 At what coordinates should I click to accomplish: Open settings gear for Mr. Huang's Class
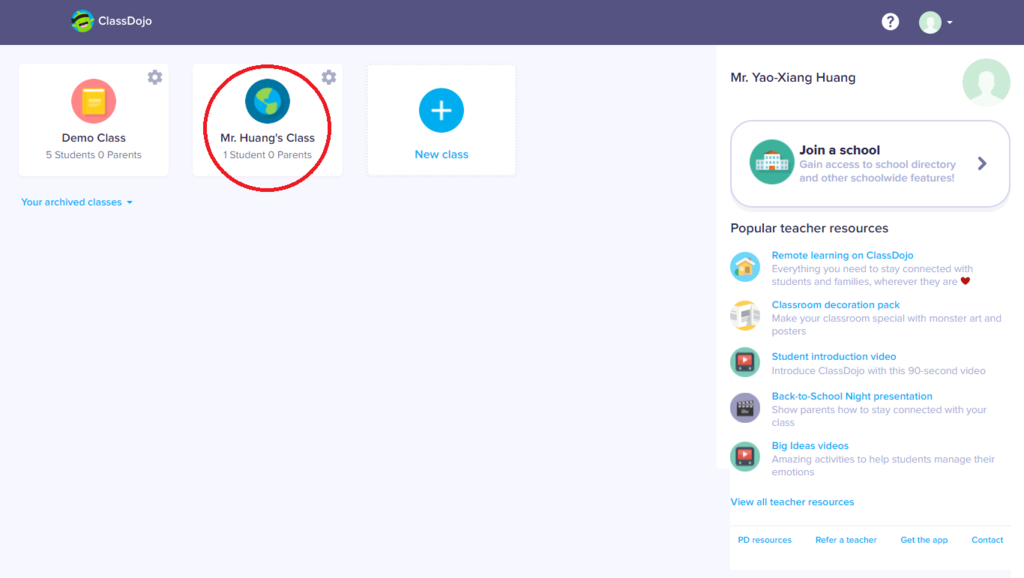[328, 77]
